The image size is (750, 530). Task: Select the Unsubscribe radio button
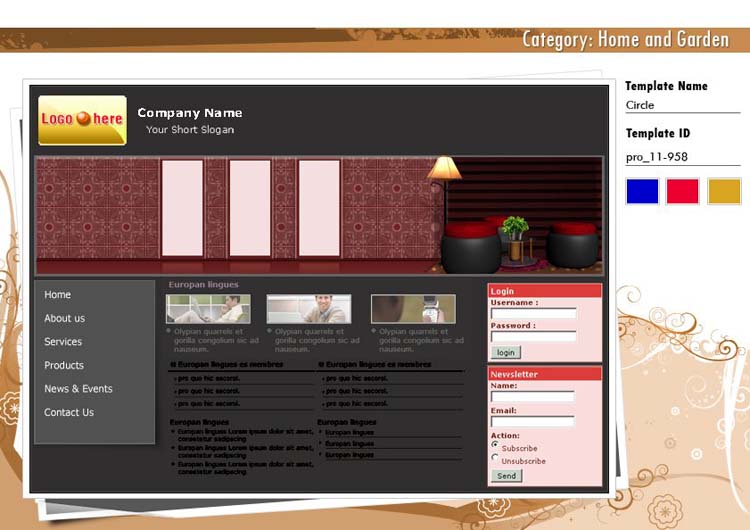click(495, 458)
